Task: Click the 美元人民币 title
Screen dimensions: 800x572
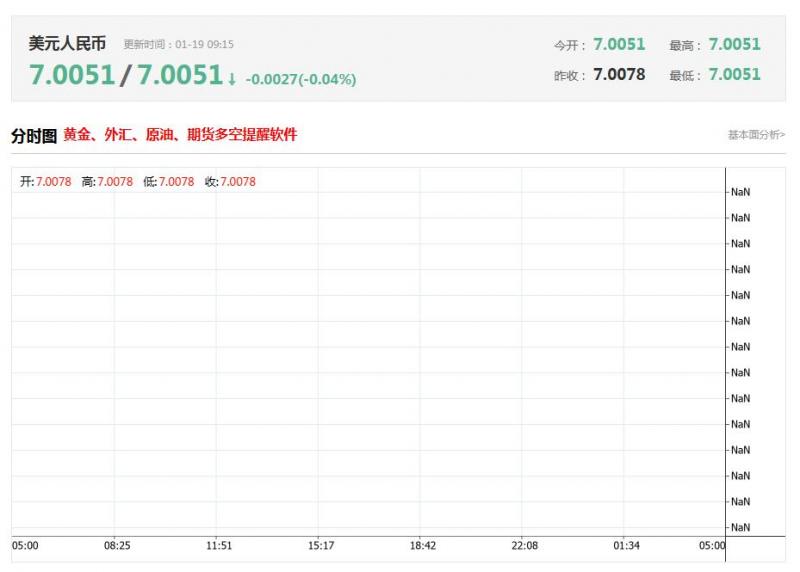Action: click(67, 44)
